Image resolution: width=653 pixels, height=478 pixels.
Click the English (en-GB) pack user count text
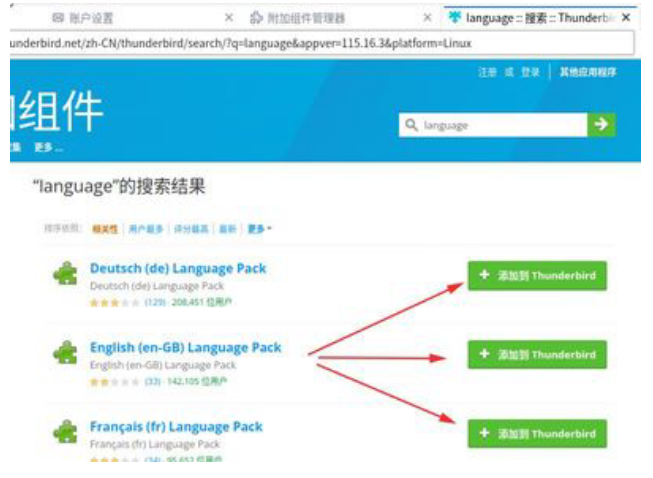pos(197,381)
